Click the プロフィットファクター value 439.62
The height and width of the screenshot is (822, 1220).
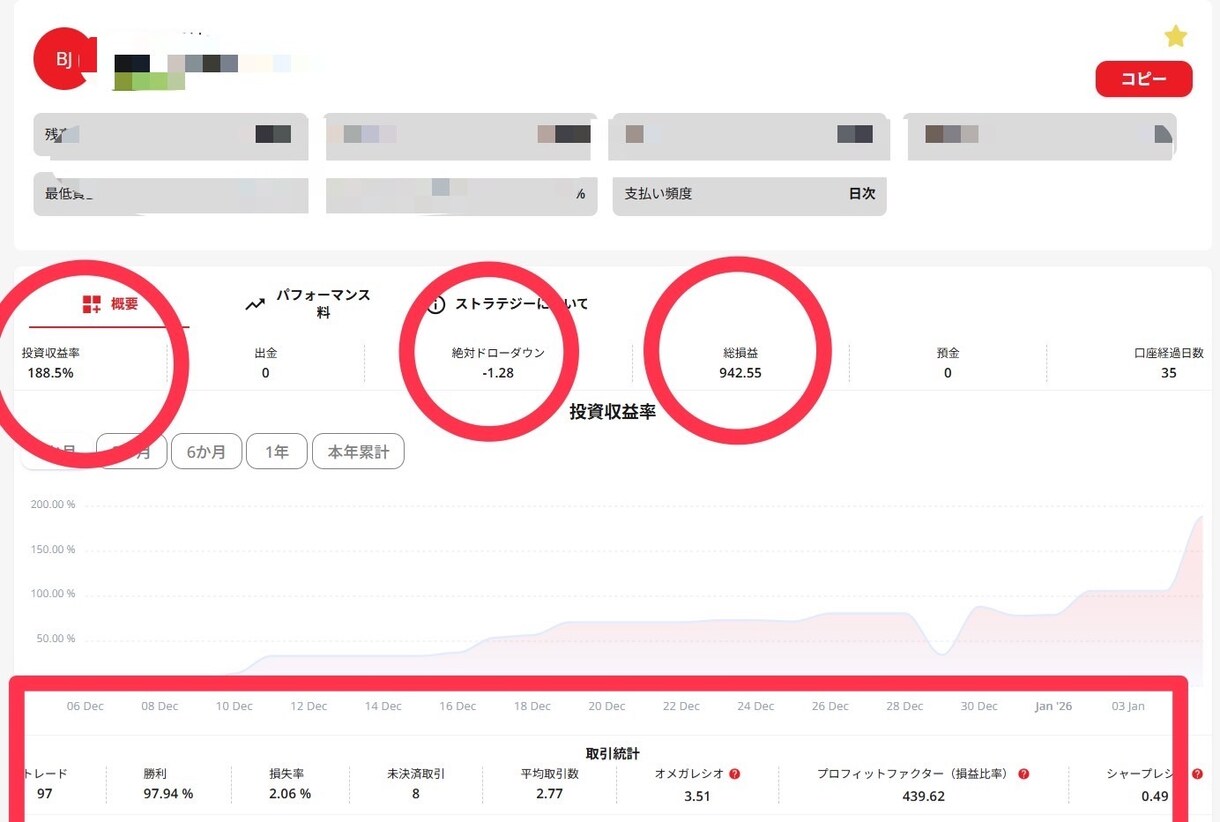coord(923,796)
